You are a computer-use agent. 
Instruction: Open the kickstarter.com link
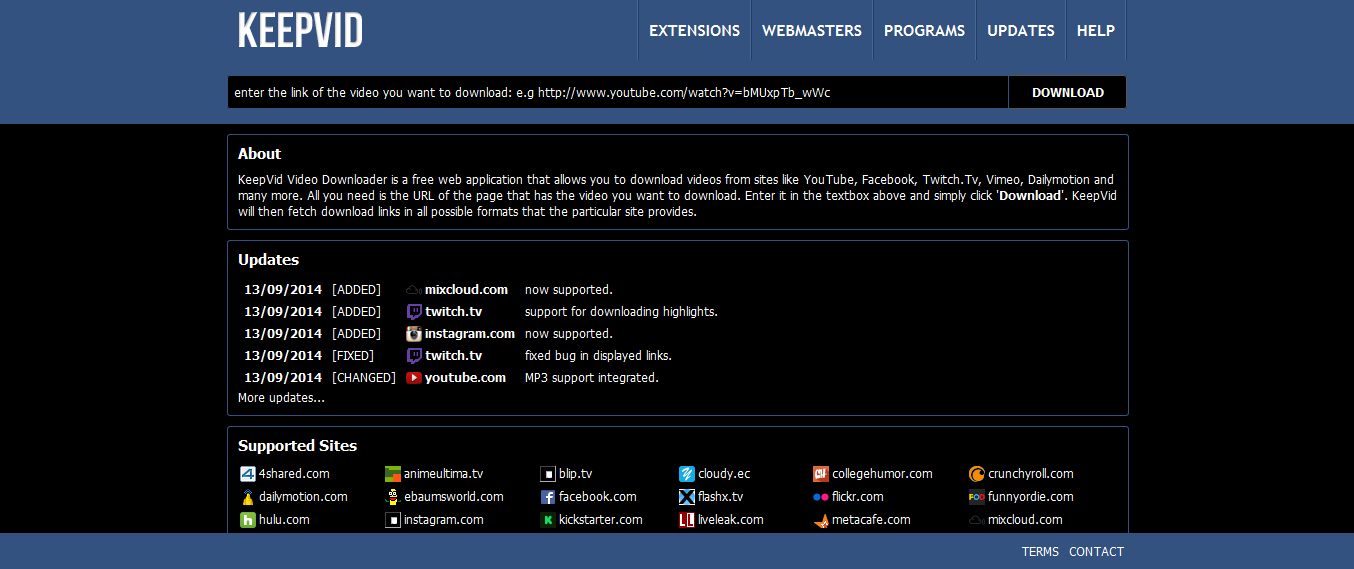click(x=601, y=520)
